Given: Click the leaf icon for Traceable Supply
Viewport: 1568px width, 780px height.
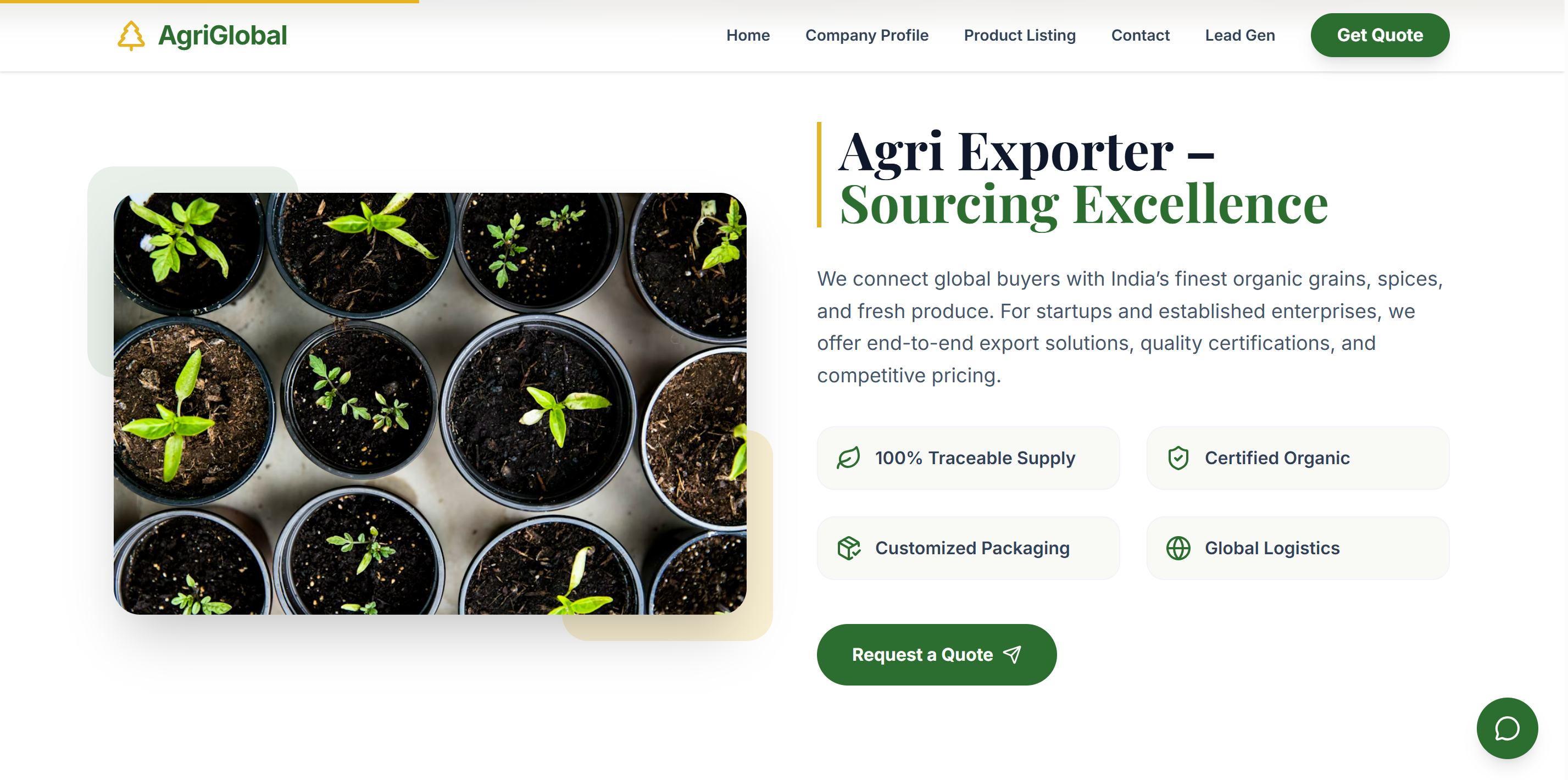Looking at the screenshot, I should (x=848, y=458).
